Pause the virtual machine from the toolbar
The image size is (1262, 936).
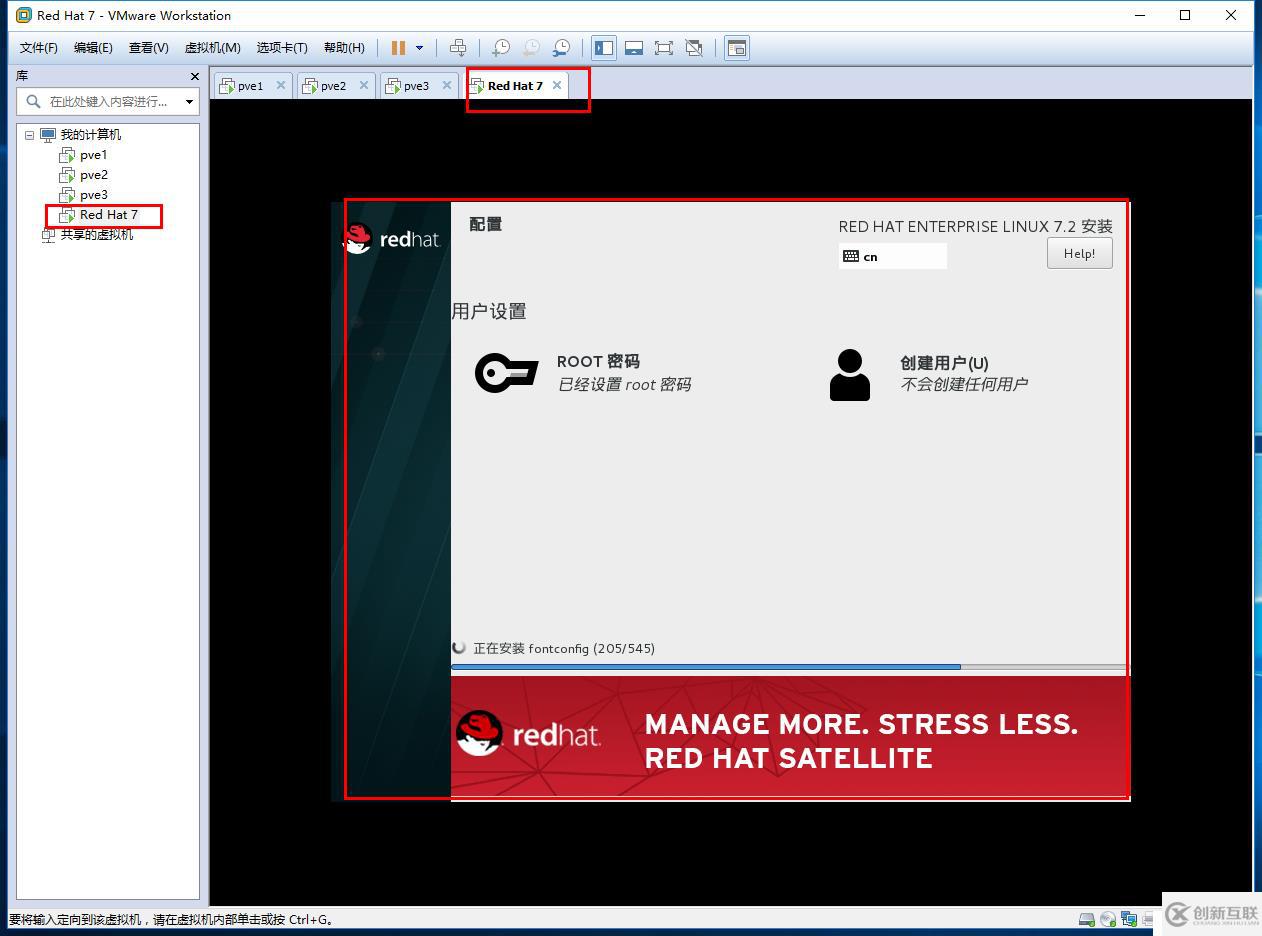click(398, 48)
